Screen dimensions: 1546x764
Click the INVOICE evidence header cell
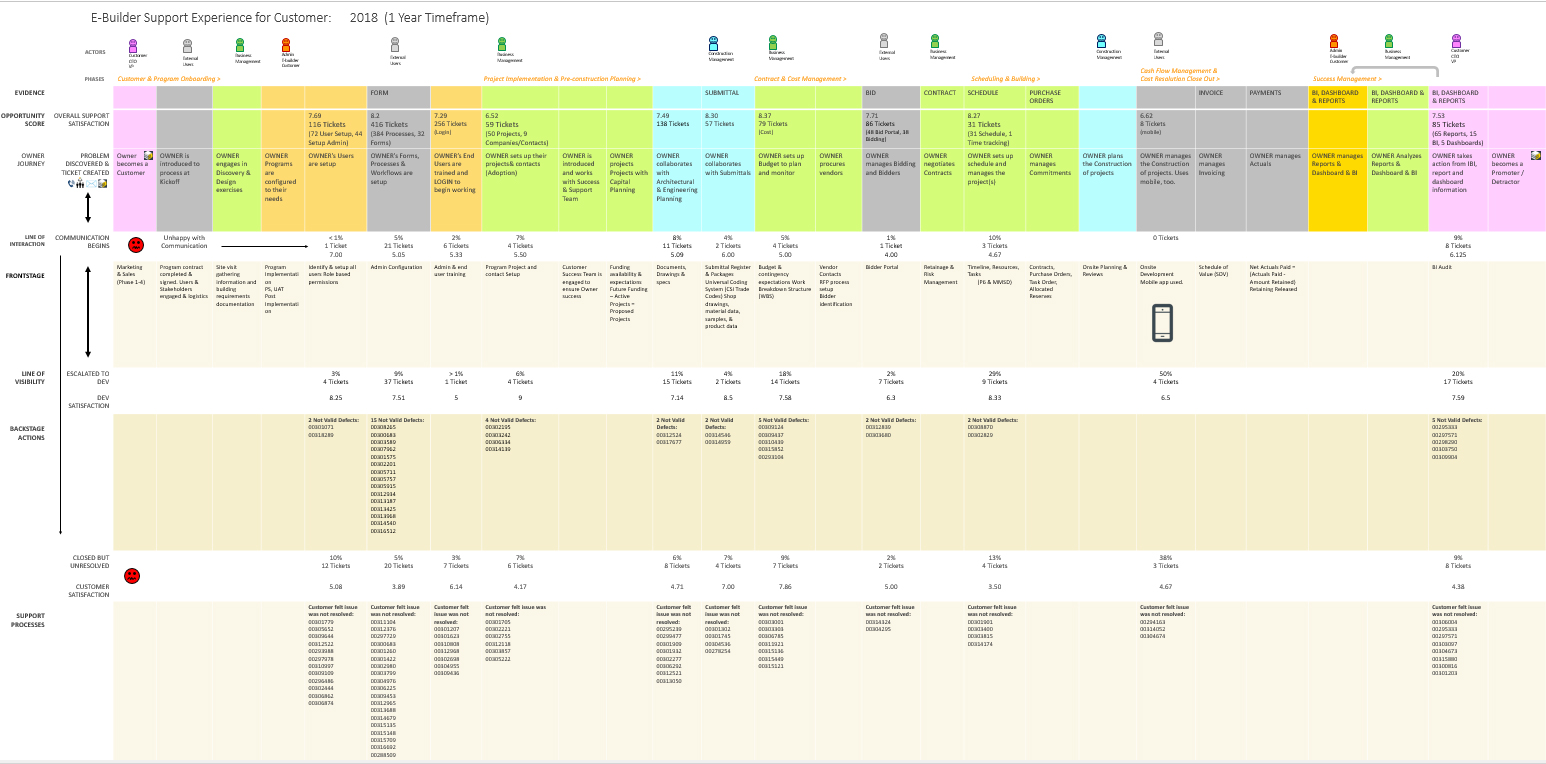[x=1220, y=98]
